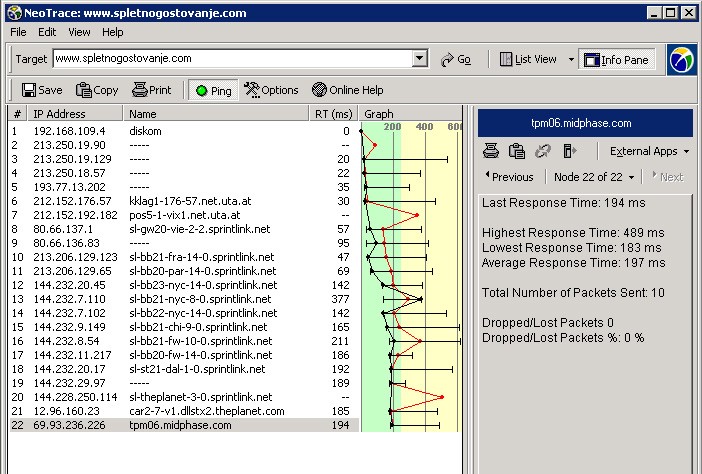
Task: Toggle the Info Pane button
Action: click(616, 60)
